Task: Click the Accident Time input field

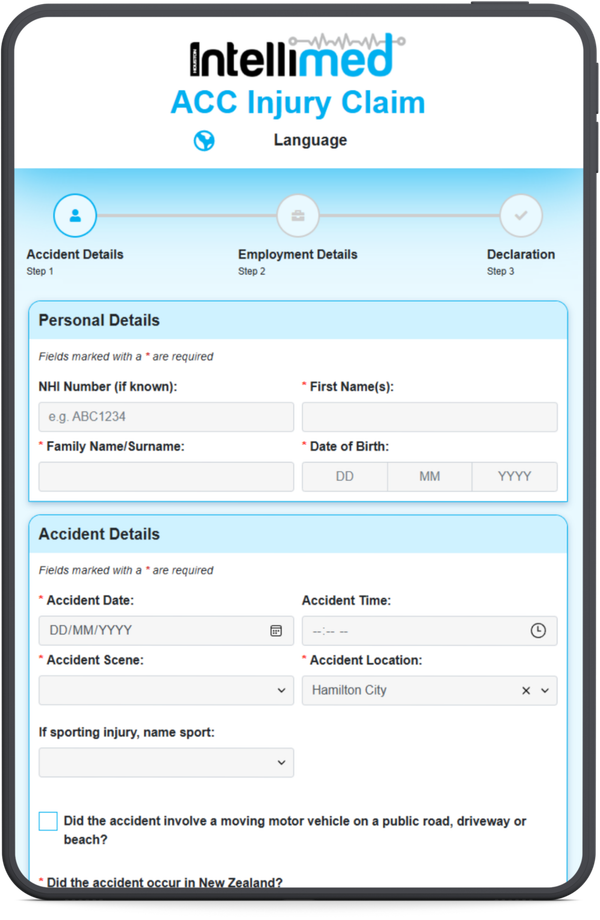Action: coord(429,631)
